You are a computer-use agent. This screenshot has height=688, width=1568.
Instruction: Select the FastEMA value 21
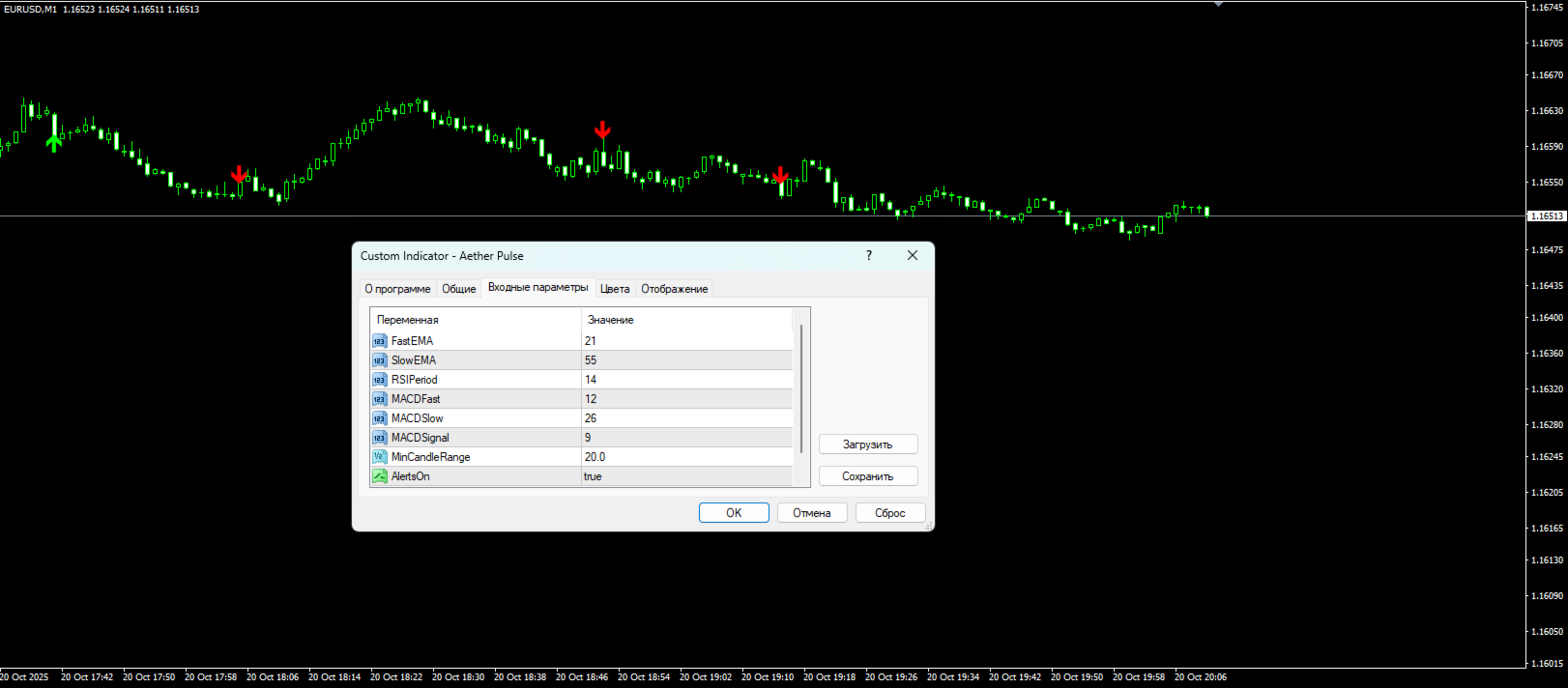[686, 341]
